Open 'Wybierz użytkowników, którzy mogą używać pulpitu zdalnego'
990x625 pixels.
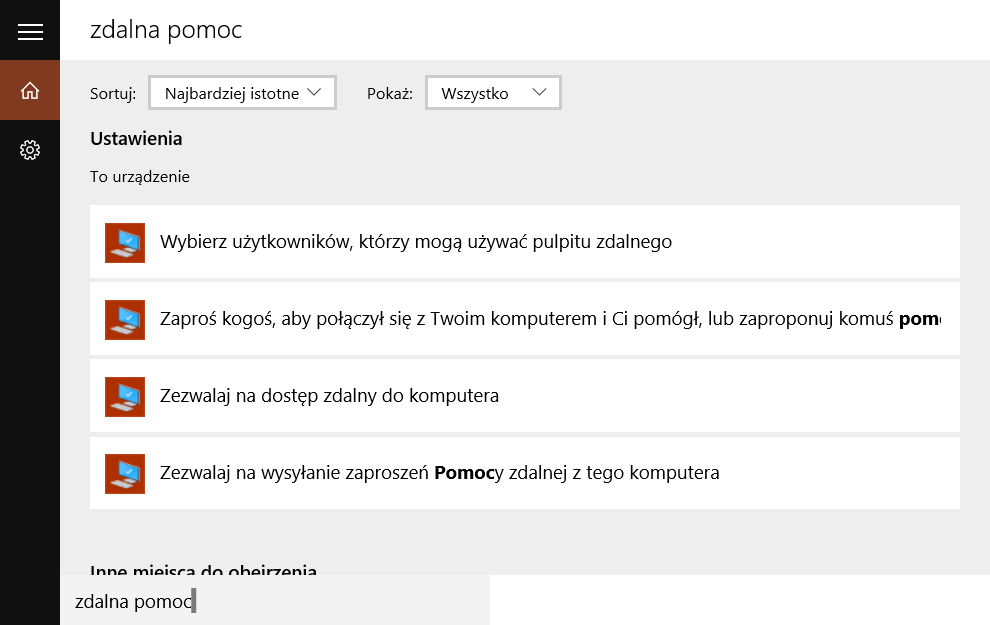(415, 242)
